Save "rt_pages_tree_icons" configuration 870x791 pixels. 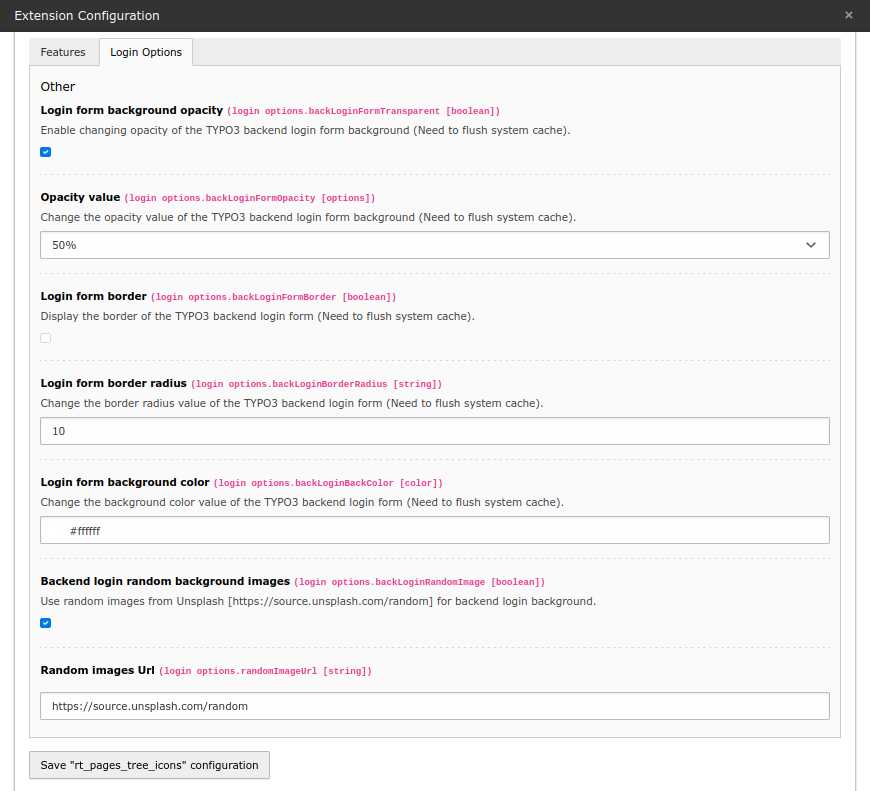coord(149,765)
